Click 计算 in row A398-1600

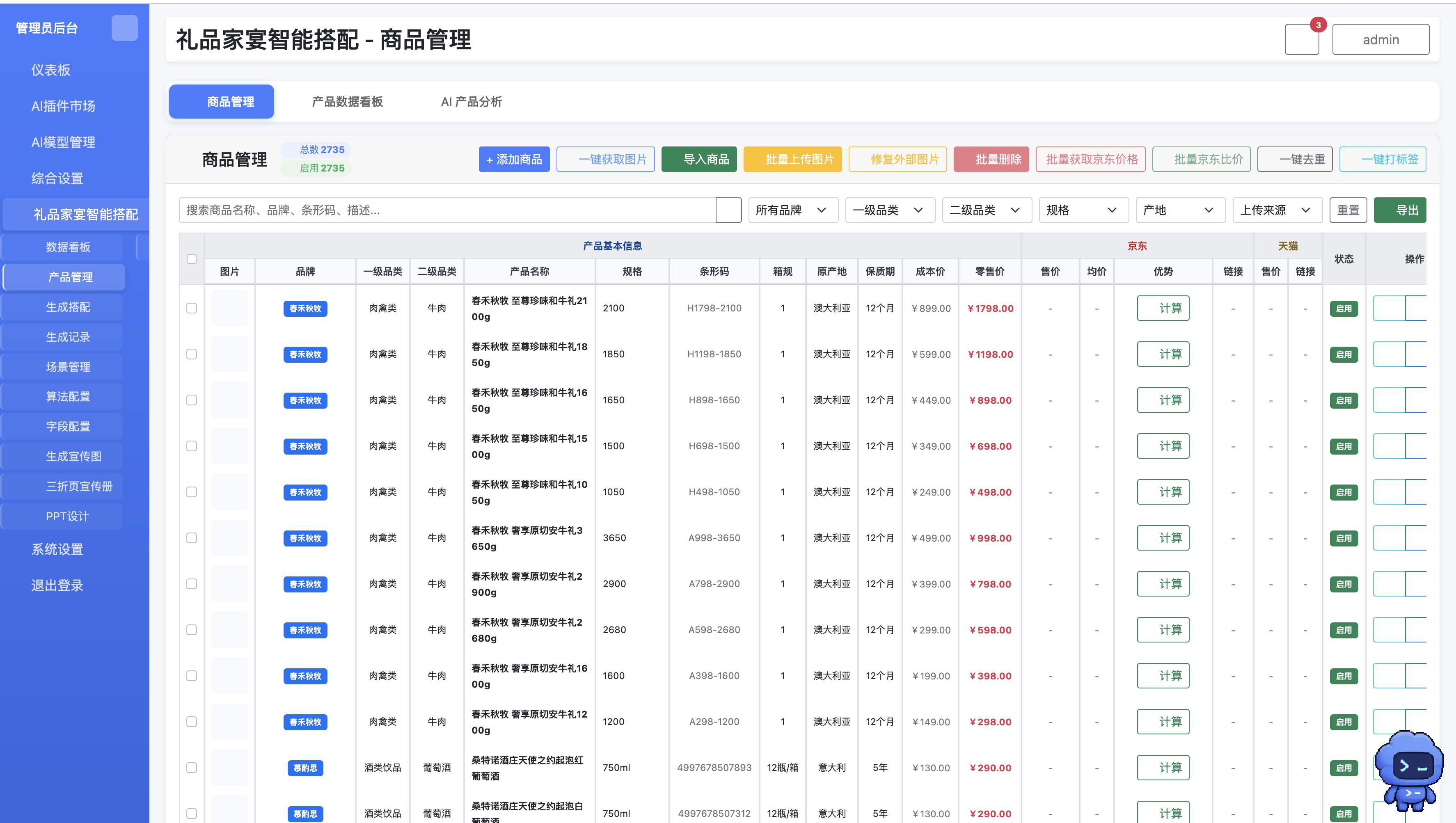click(1163, 675)
